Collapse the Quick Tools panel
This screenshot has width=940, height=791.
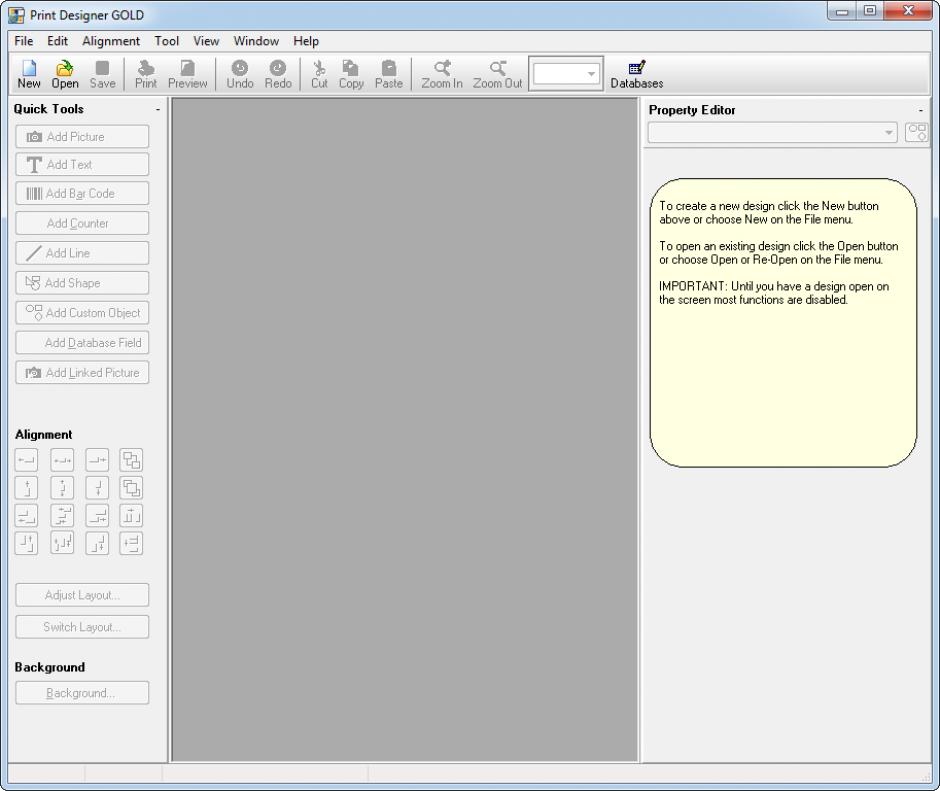pyautogui.click(x=158, y=109)
